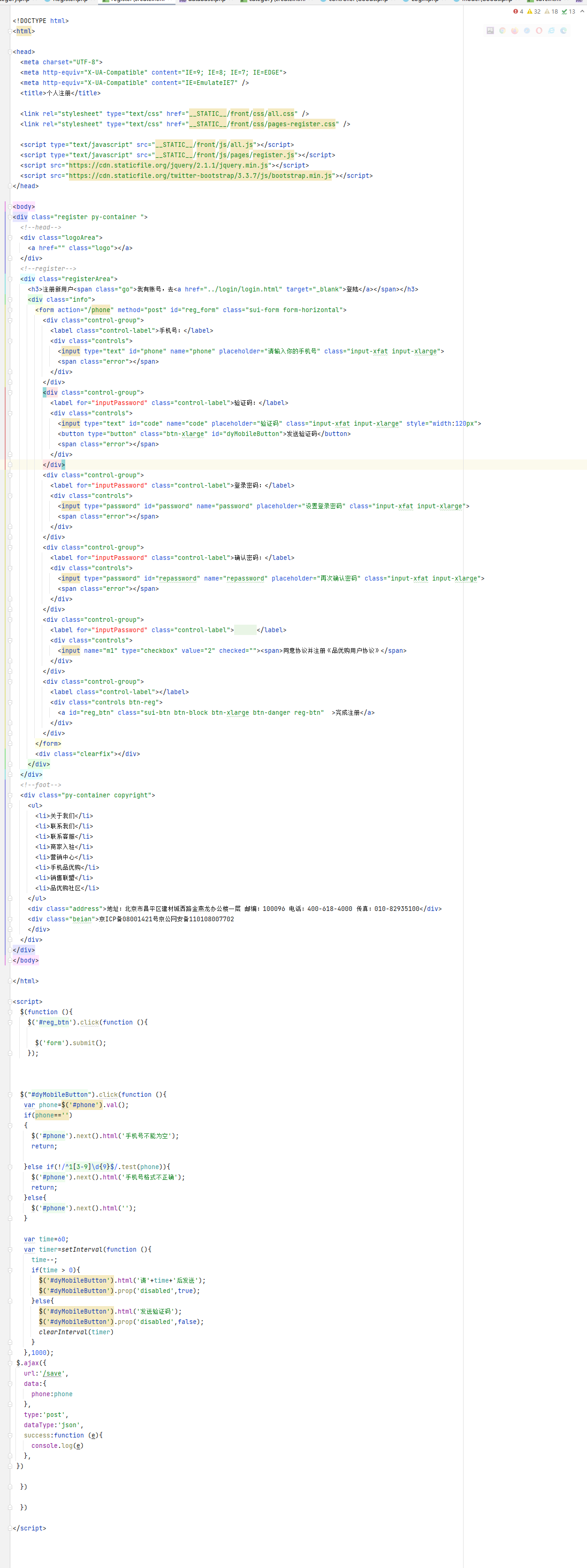The image size is (587, 1568).
Task: Click the dyMobileButton <button> element line
Action: coord(205,435)
